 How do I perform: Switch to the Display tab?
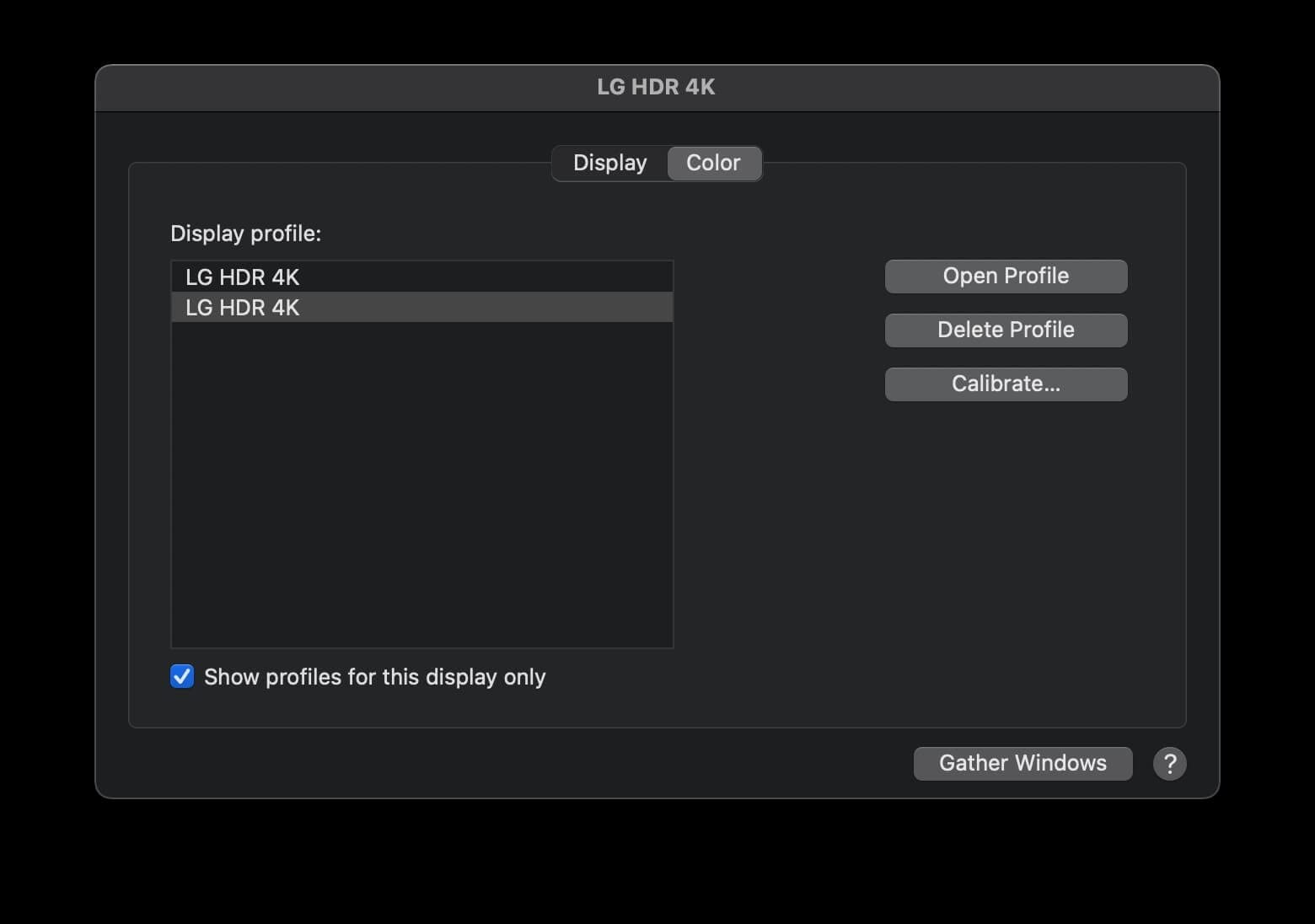(x=610, y=163)
